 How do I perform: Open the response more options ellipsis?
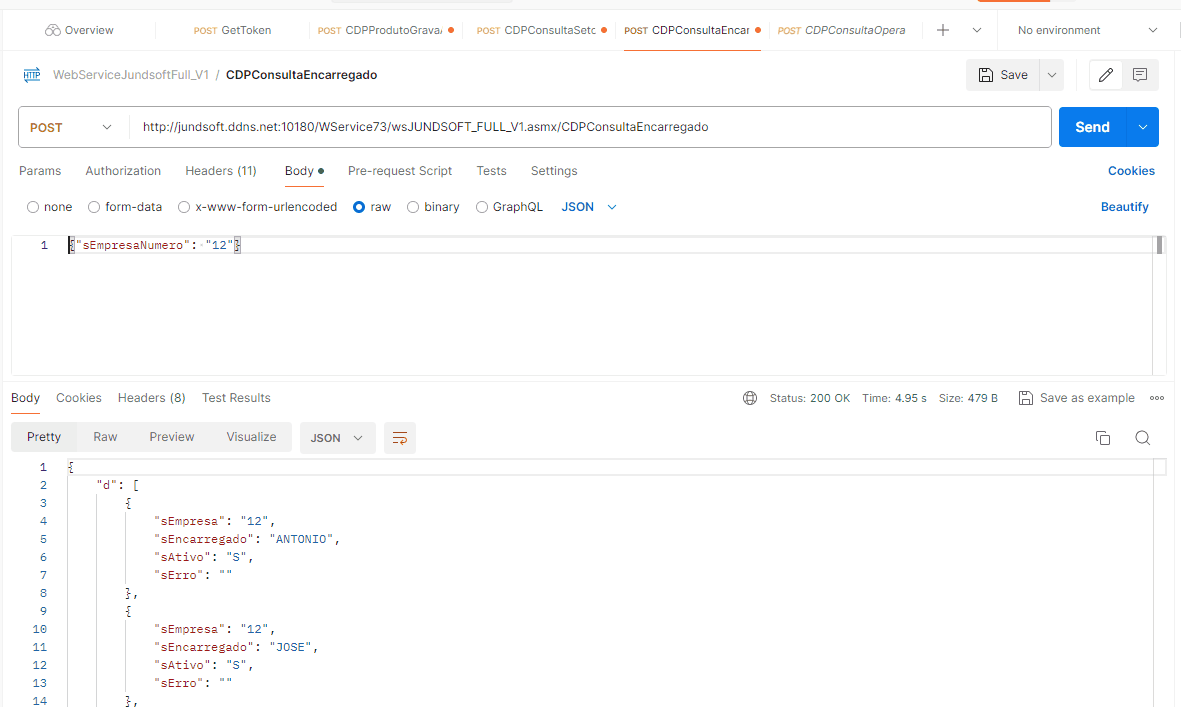1157,398
